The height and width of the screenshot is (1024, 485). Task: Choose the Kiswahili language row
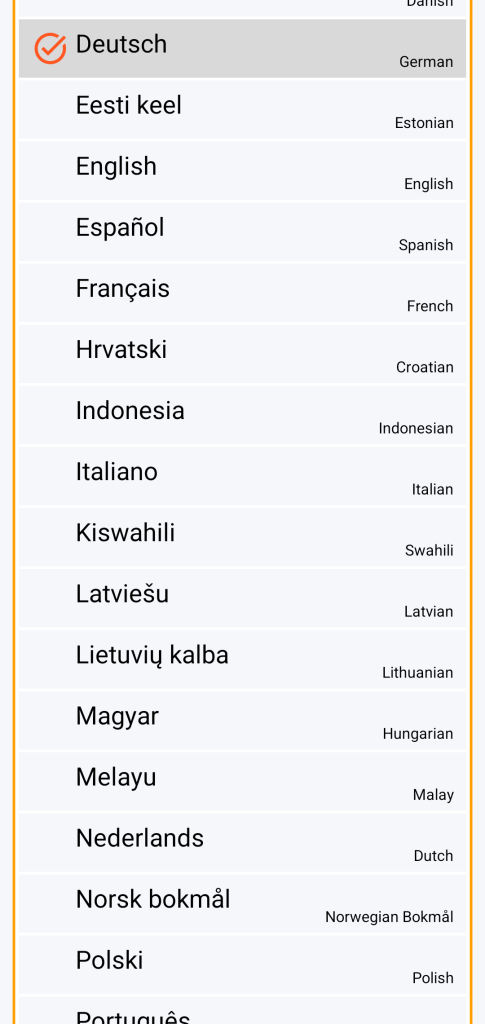tap(242, 537)
